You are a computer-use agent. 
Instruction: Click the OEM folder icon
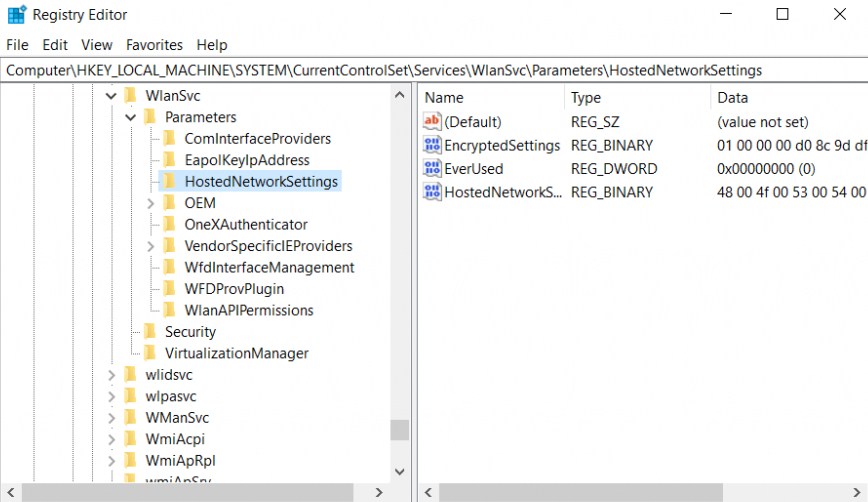point(170,203)
